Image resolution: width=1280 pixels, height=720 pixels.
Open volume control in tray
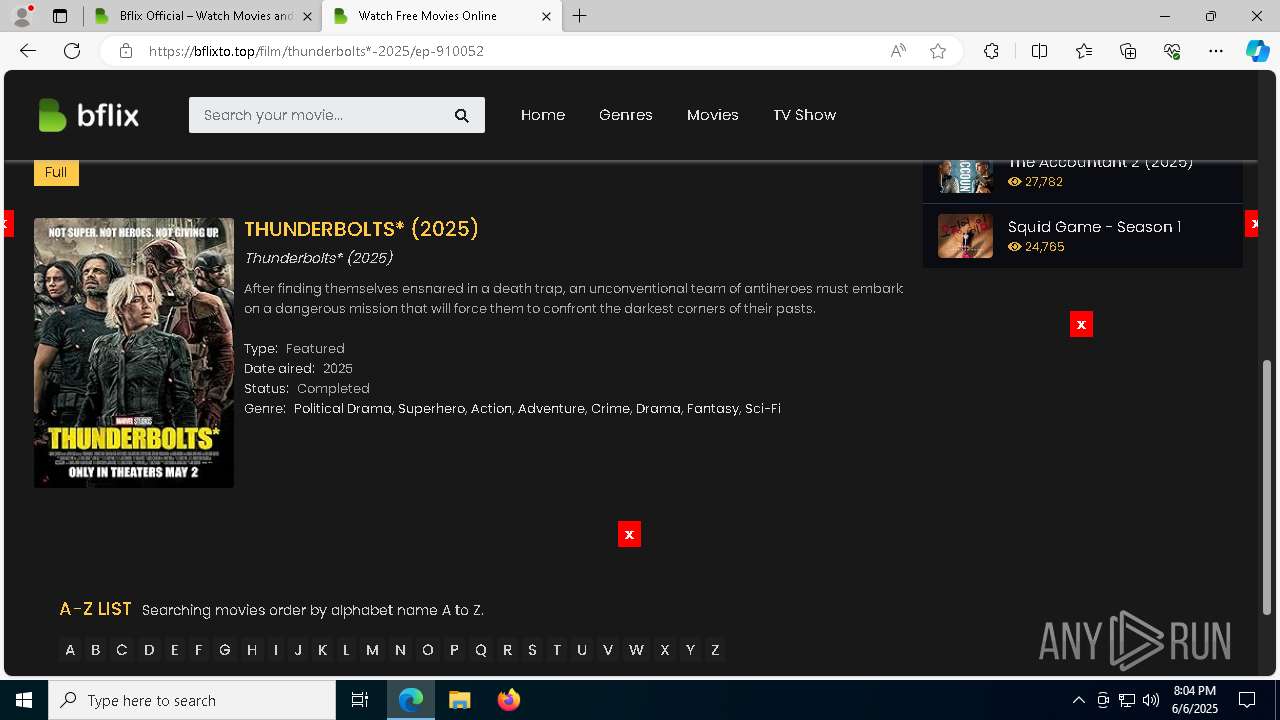[1150, 700]
